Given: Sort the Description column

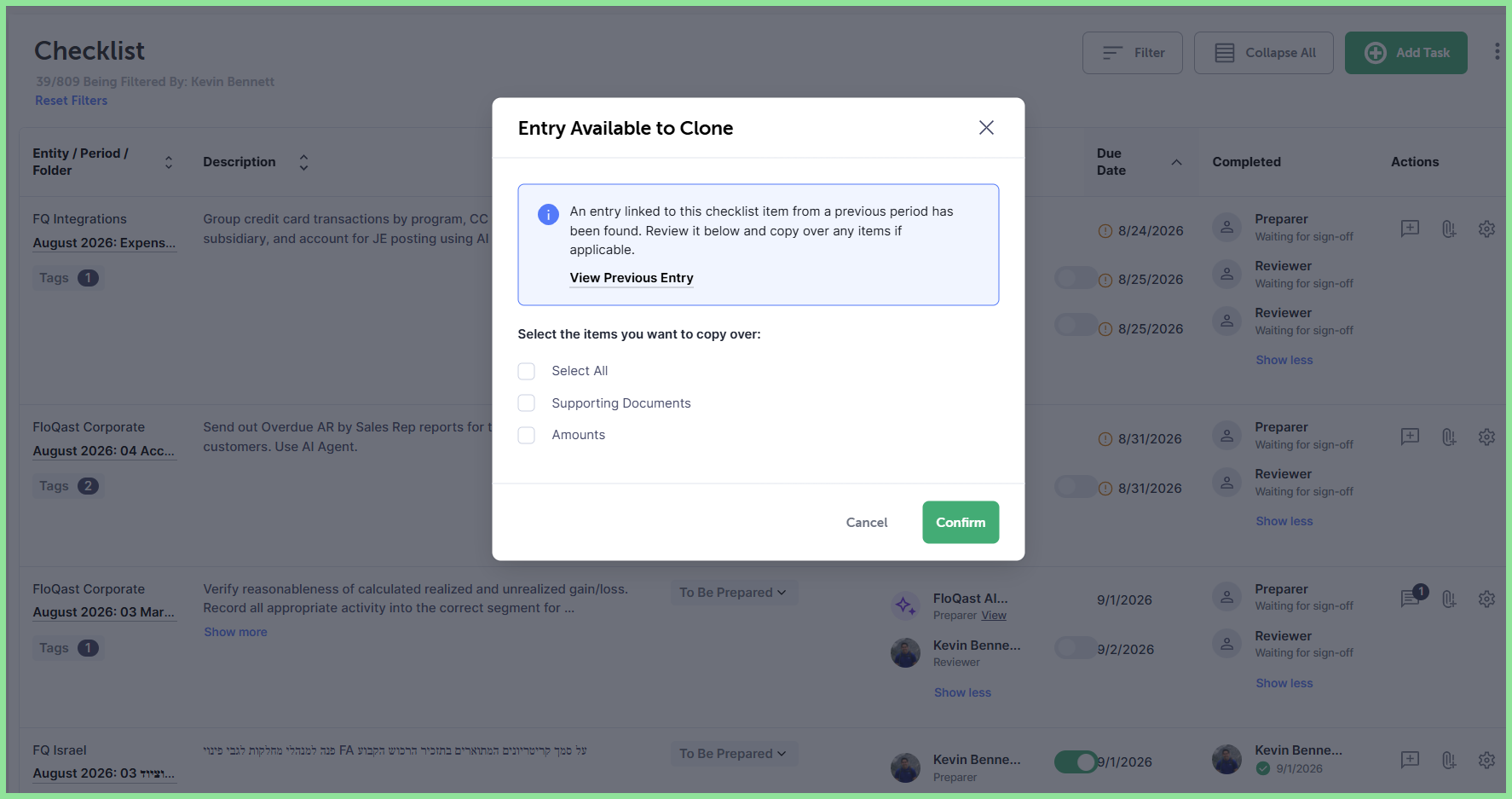Looking at the screenshot, I should pos(304,162).
